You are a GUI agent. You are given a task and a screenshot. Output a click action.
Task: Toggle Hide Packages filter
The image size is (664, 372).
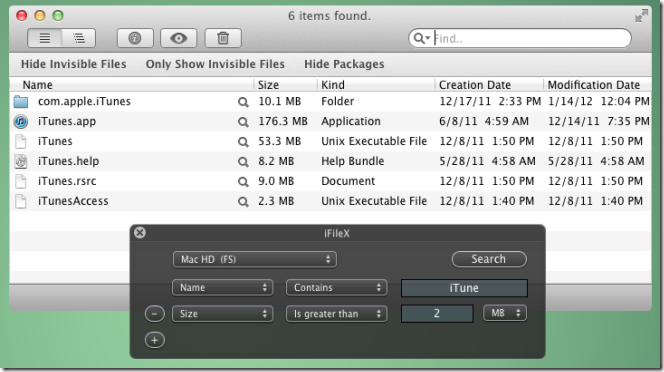tap(344, 64)
